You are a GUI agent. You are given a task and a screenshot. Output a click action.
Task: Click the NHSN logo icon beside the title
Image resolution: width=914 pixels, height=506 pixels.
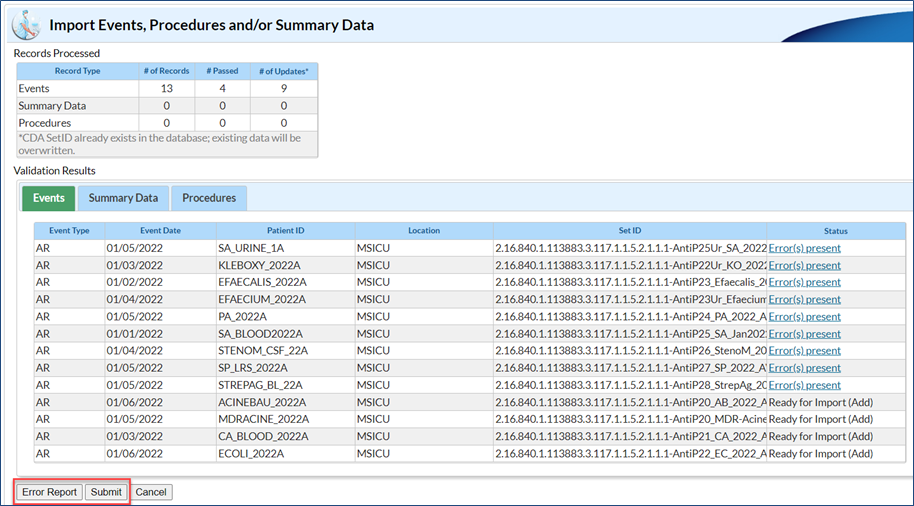[x=26, y=24]
